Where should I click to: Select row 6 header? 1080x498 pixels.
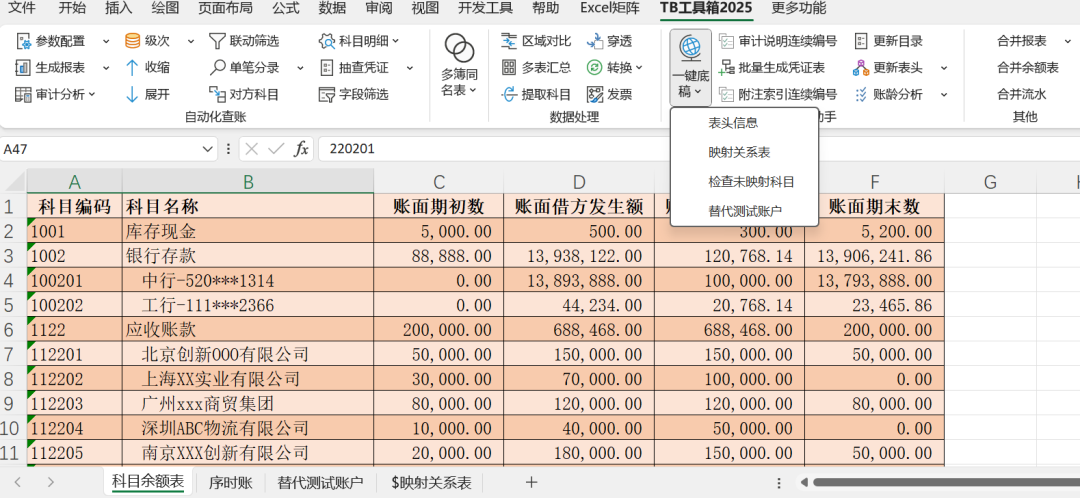coord(13,329)
